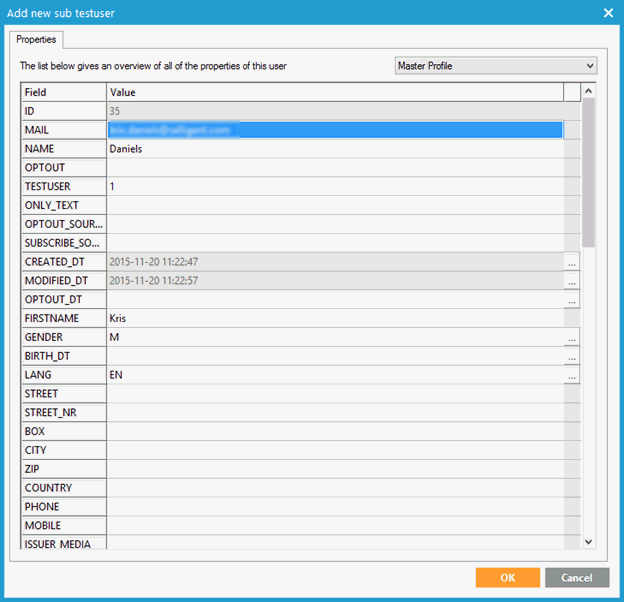The width and height of the screenshot is (624, 602).
Task: Click the scrollbar up arrow
Action: pos(588,92)
